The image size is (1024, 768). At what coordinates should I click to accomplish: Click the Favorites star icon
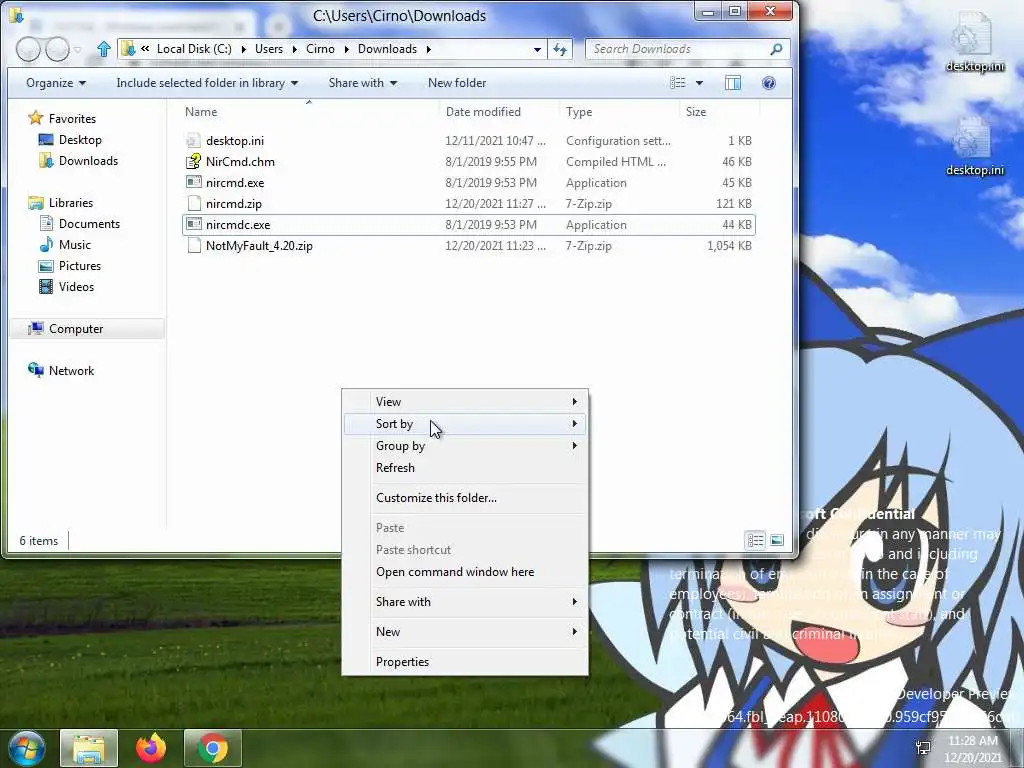pyautogui.click(x=35, y=118)
